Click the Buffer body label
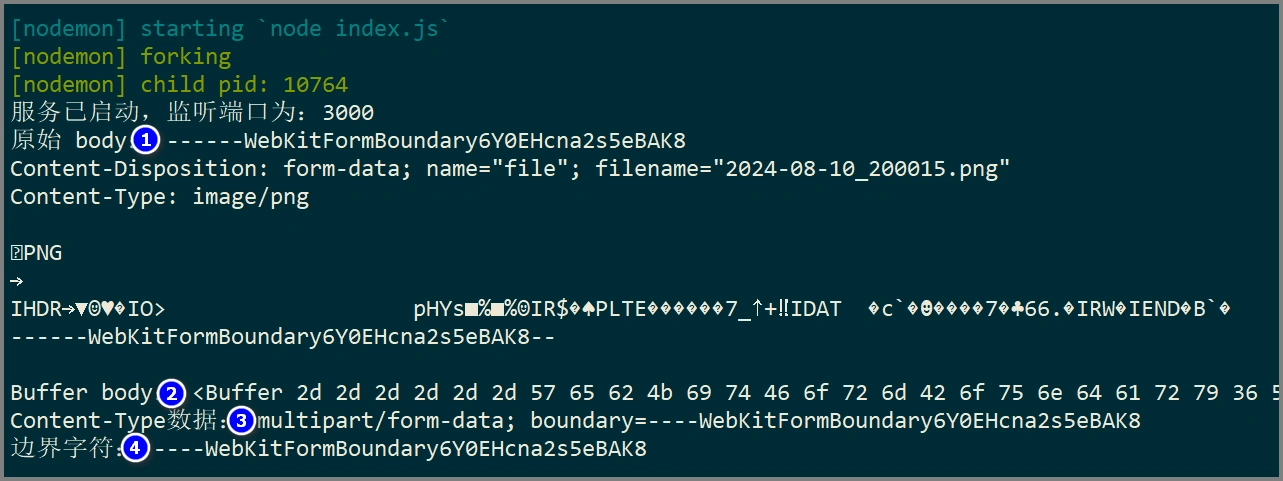The width and height of the screenshot is (1283, 481). (x=80, y=393)
